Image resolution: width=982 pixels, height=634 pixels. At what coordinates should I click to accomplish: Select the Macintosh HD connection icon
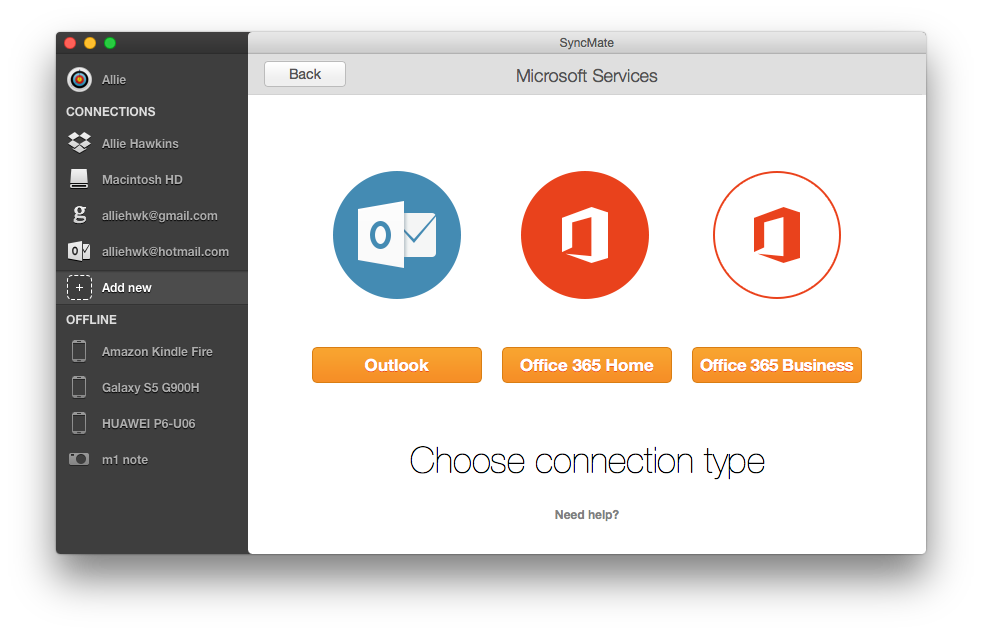[78, 178]
